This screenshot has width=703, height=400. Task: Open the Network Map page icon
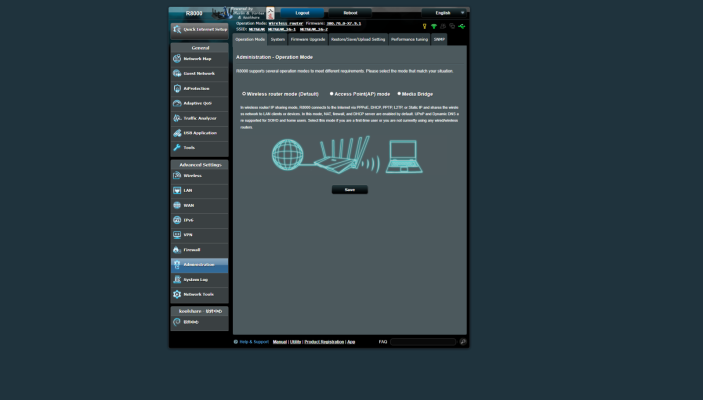click(x=177, y=59)
